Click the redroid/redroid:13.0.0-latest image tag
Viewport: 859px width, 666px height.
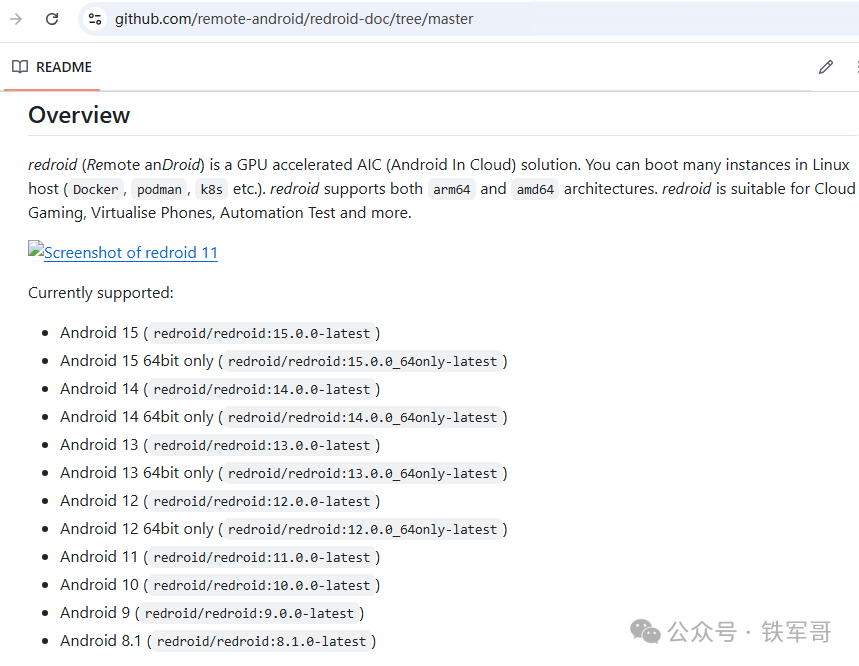[x=261, y=446]
